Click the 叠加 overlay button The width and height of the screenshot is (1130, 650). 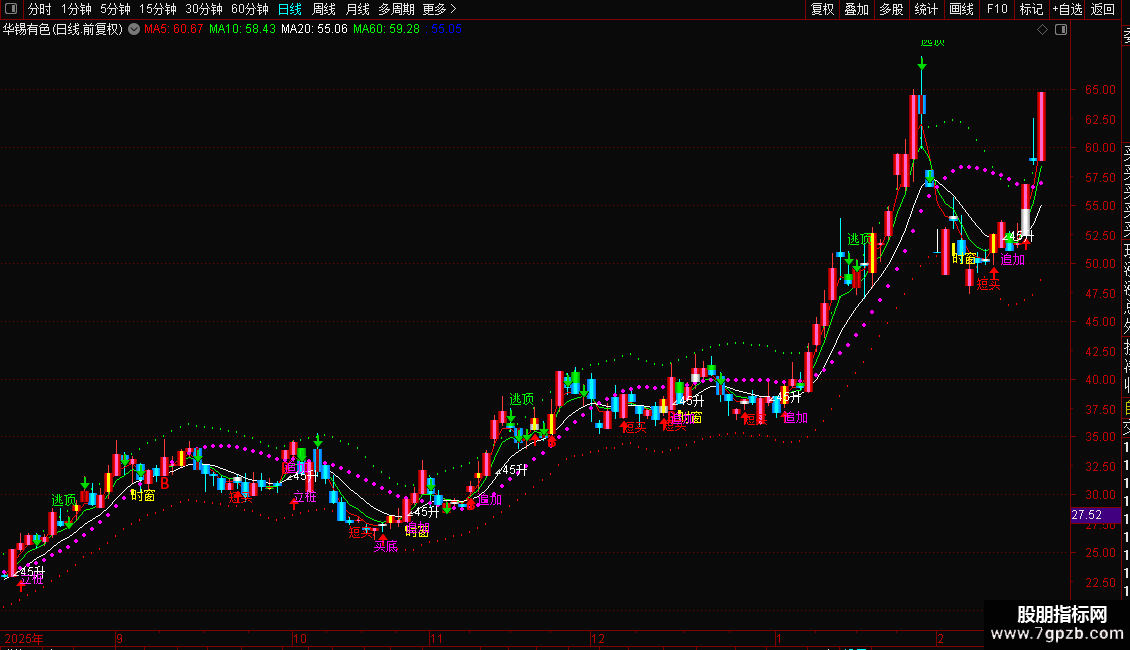coord(856,9)
